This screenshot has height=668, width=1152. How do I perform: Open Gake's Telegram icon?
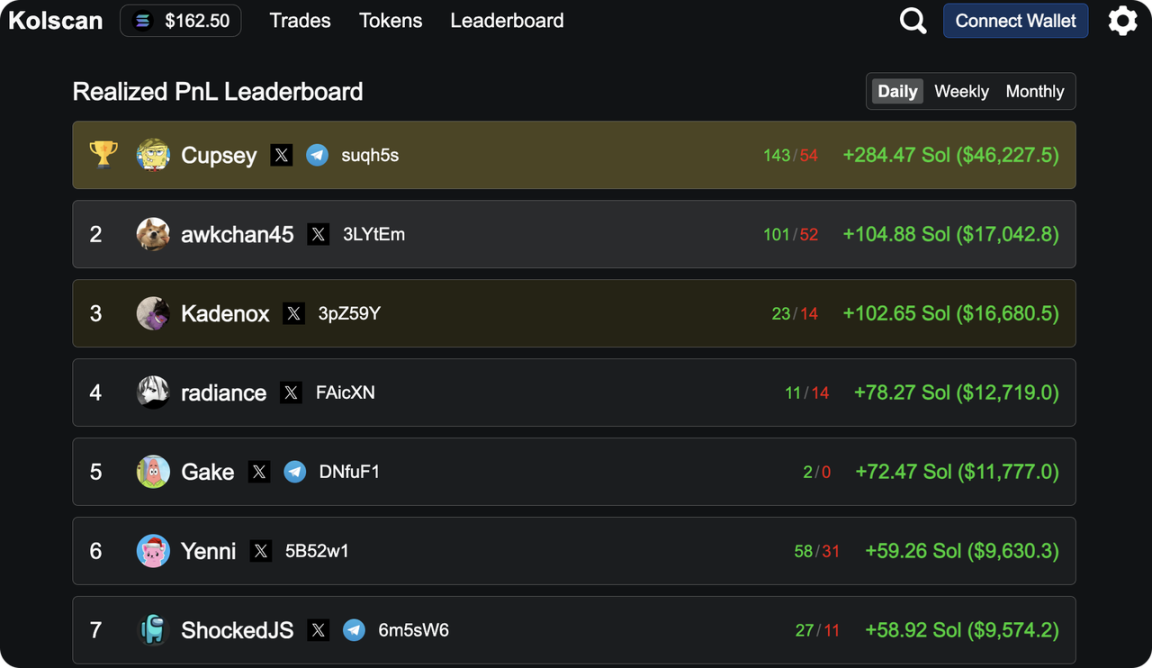point(295,472)
